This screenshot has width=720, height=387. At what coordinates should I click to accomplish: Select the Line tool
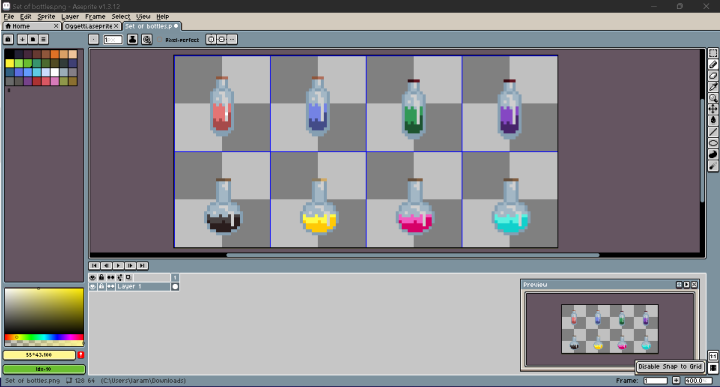(713, 132)
